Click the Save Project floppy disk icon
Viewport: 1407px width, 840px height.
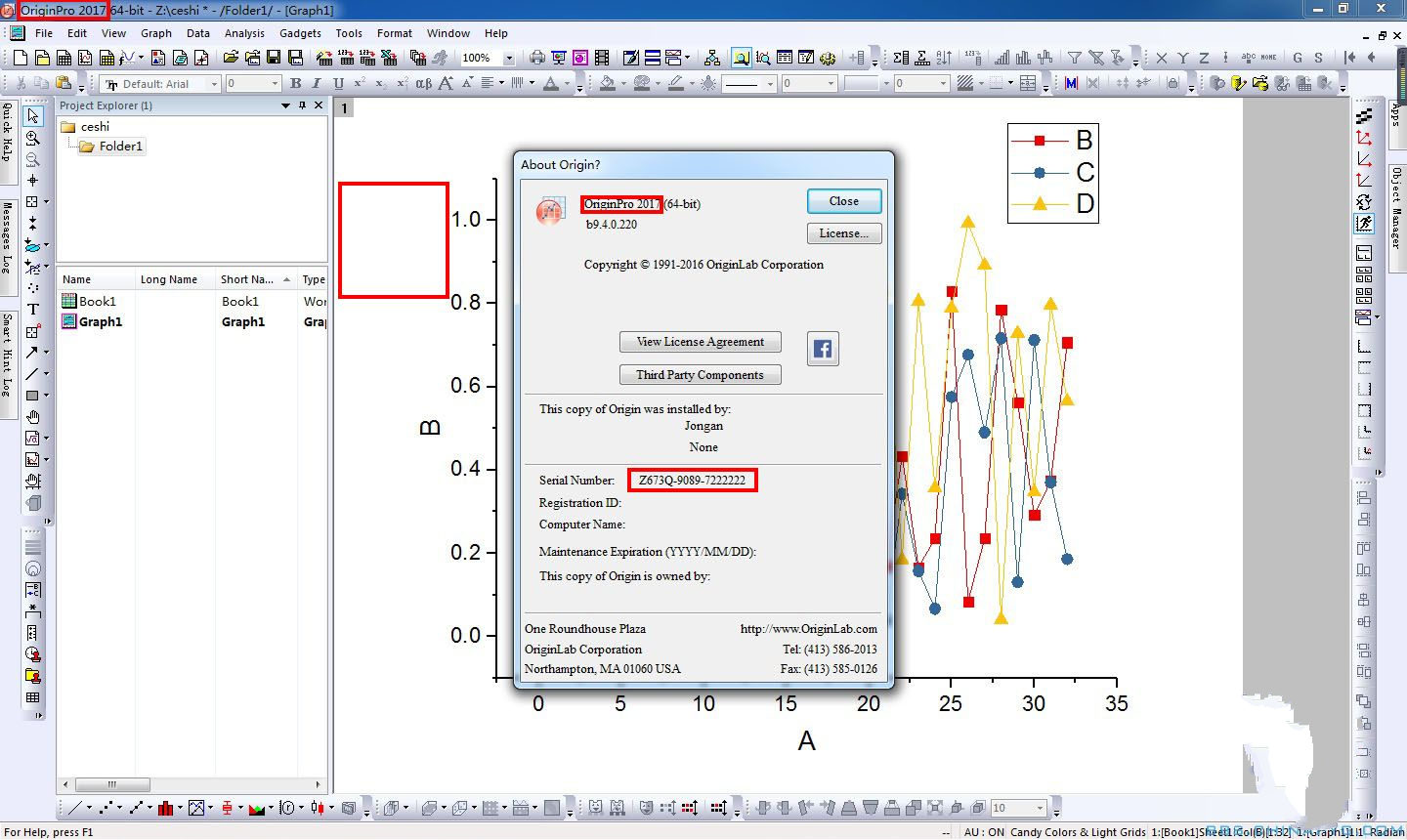[274, 58]
